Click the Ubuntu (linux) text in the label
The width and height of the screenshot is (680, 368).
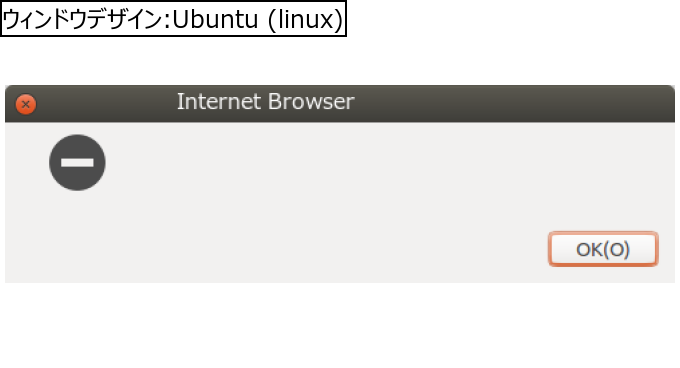tap(258, 19)
